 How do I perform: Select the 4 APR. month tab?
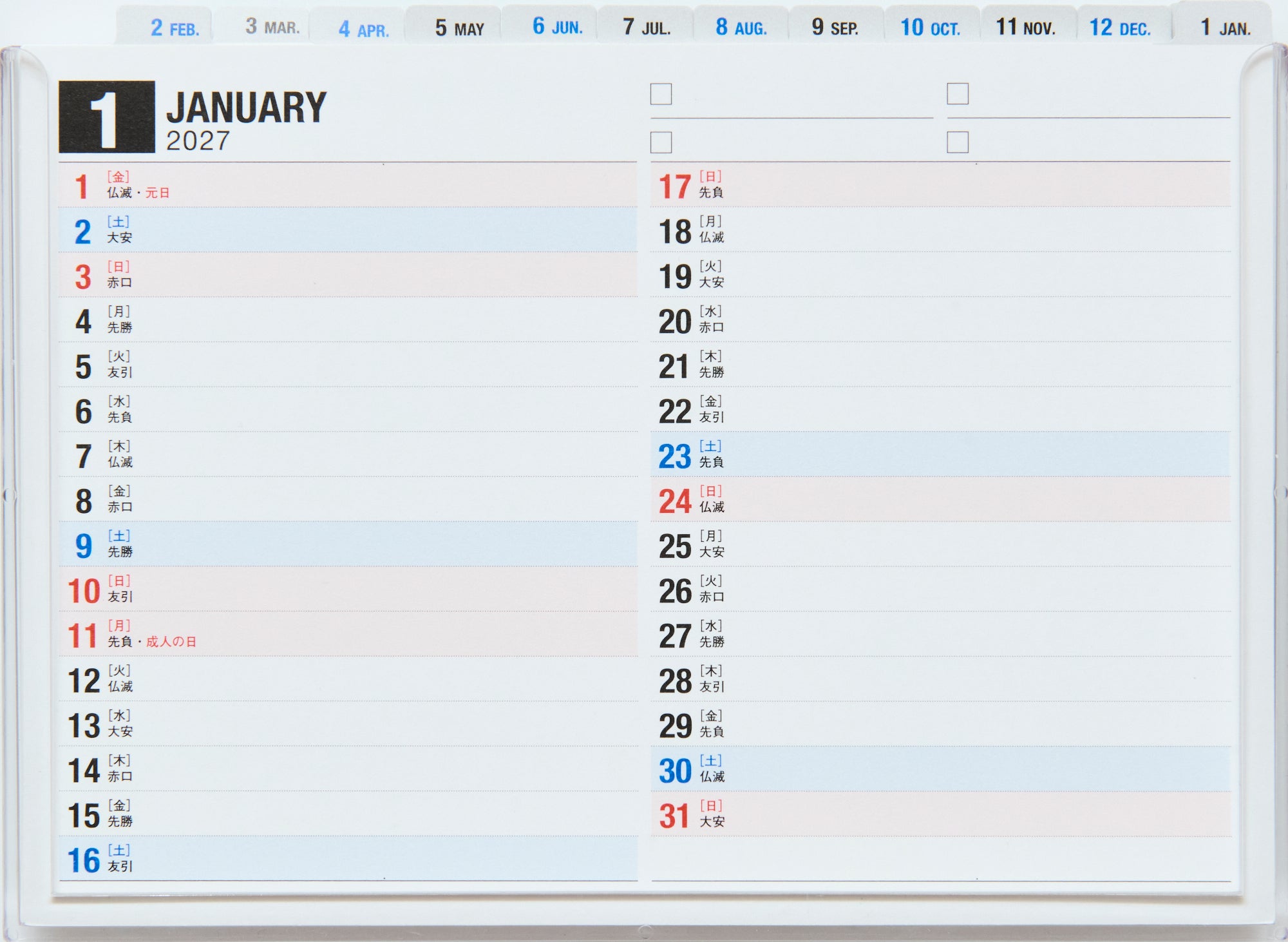[357, 27]
